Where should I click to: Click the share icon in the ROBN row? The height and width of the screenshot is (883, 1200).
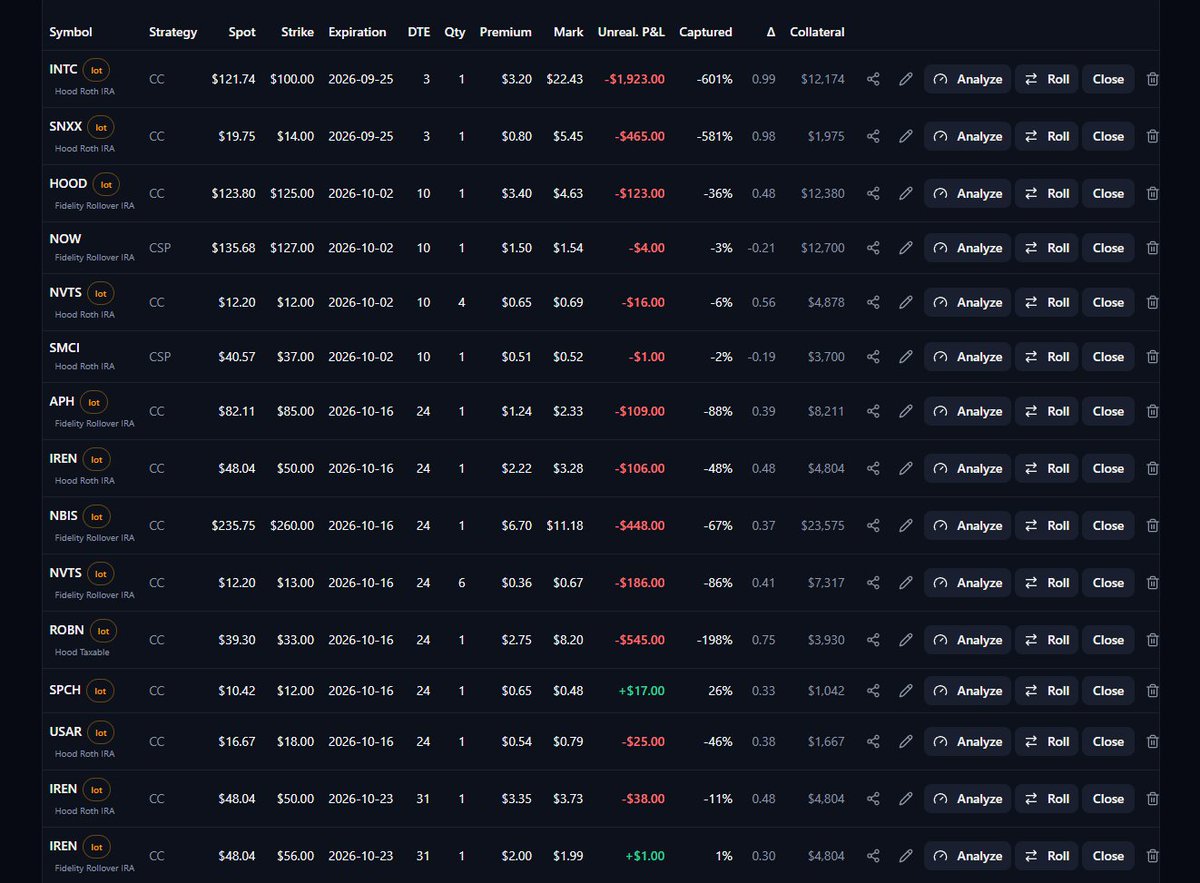click(x=873, y=640)
